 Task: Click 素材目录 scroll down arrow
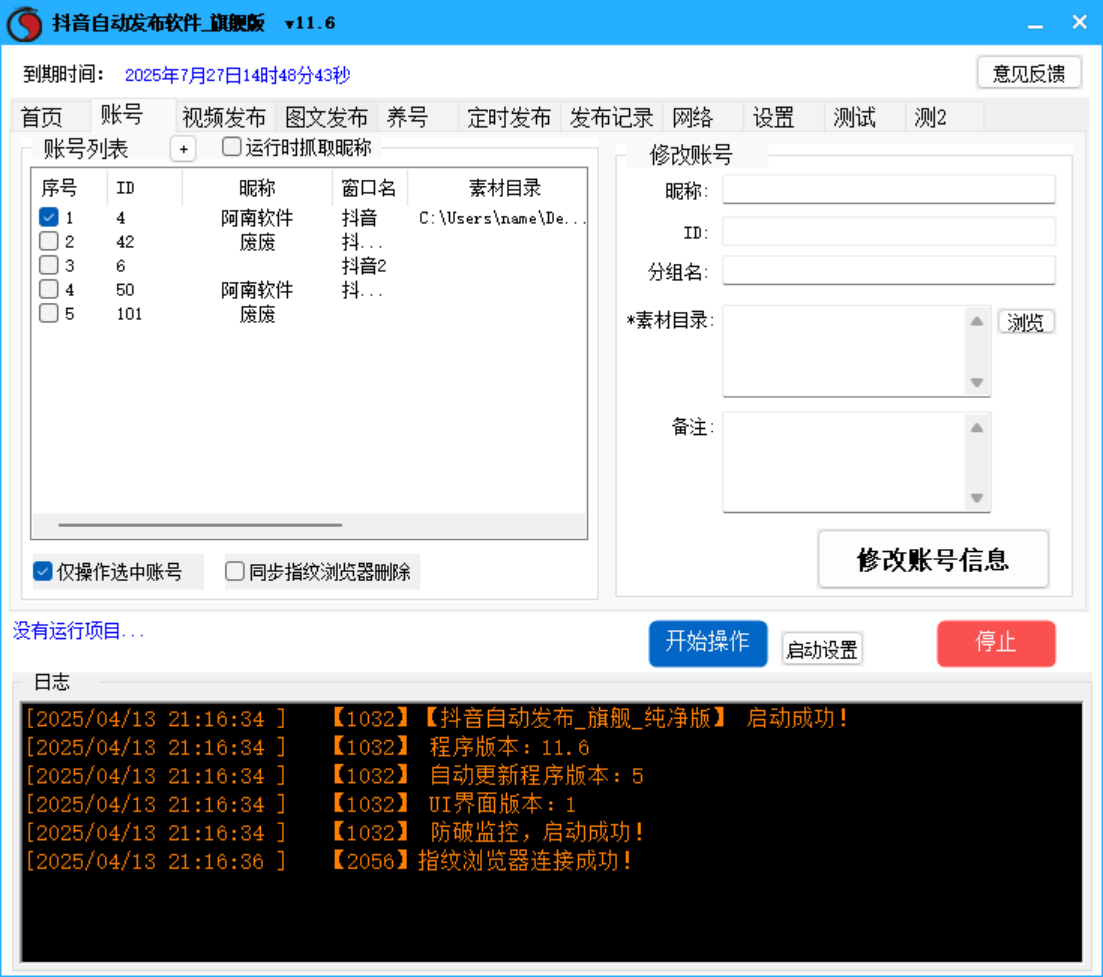coord(977,383)
